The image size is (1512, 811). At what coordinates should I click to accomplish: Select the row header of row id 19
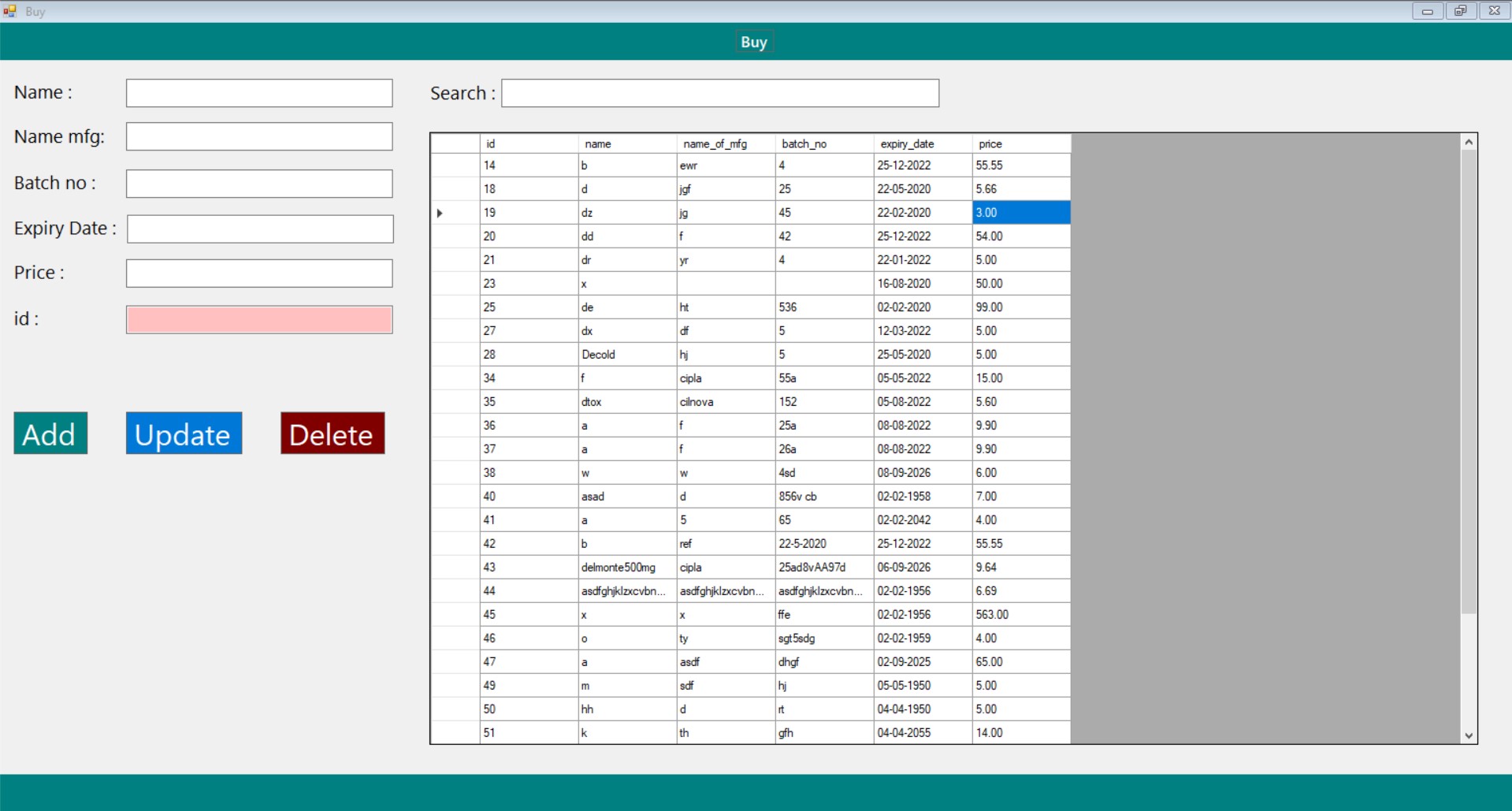(455, 213)
